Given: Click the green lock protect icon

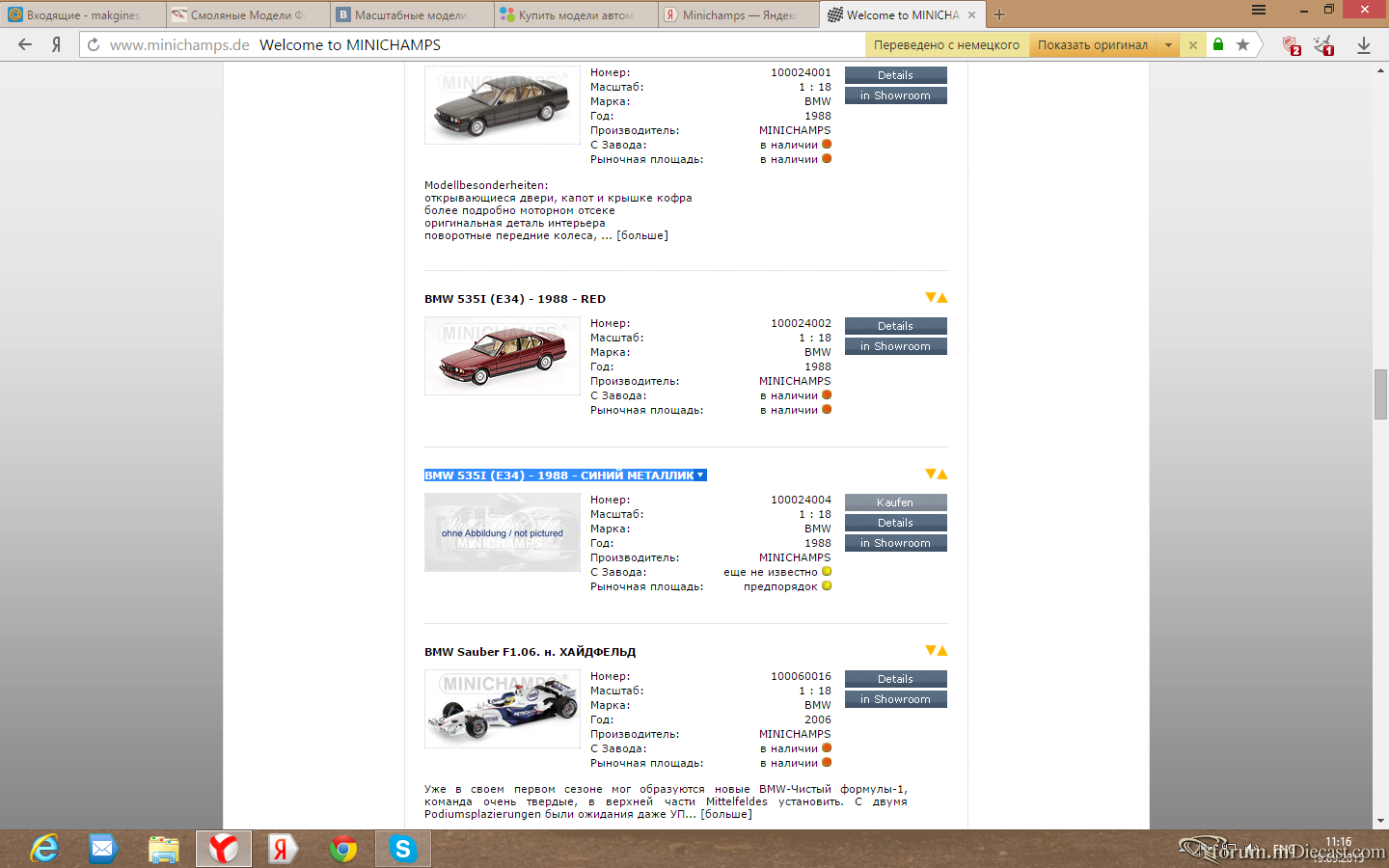Looking at the screenshot, I should [x=1218, y=44].
